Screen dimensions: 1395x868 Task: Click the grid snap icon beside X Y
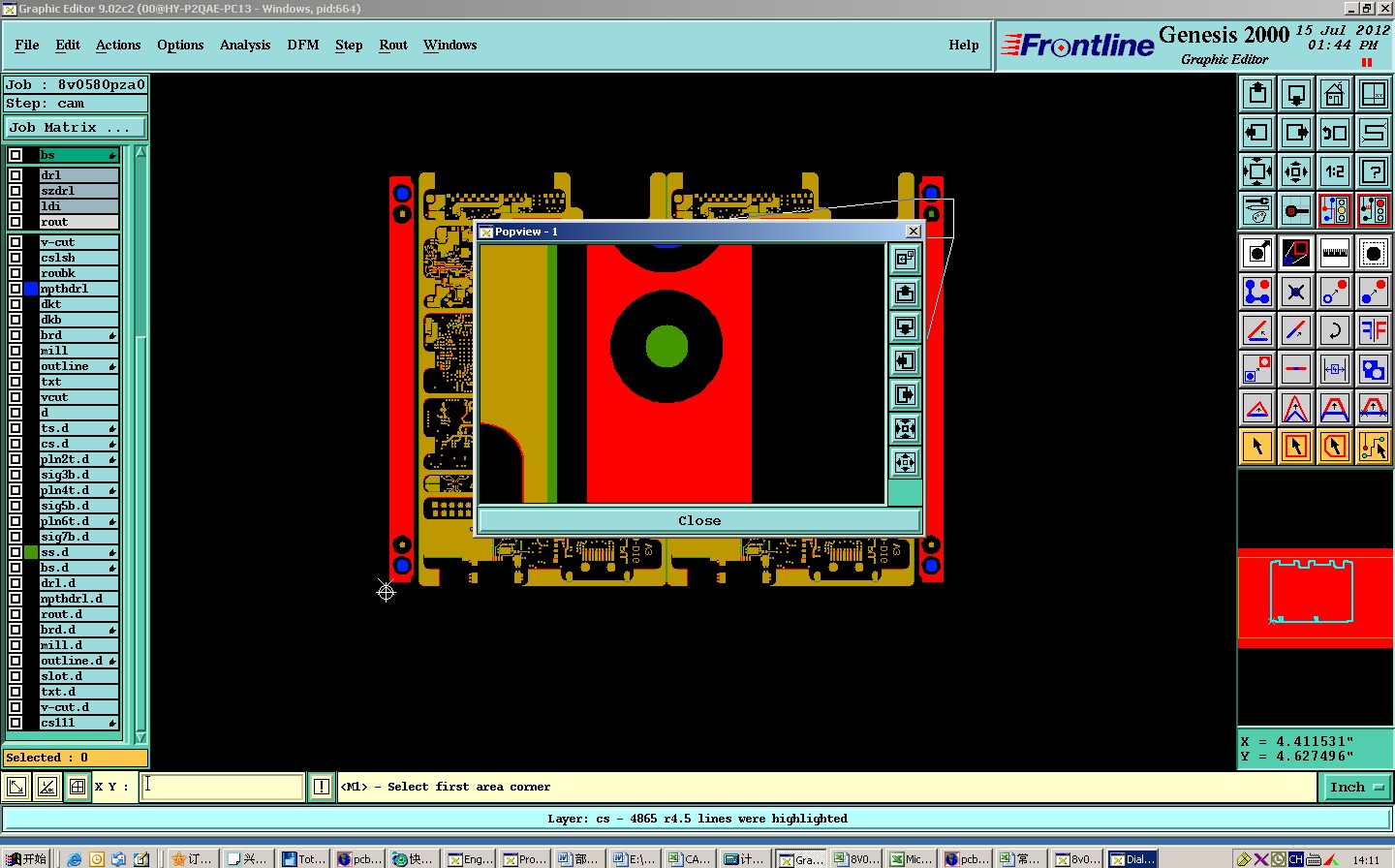[x=77, y=787]
